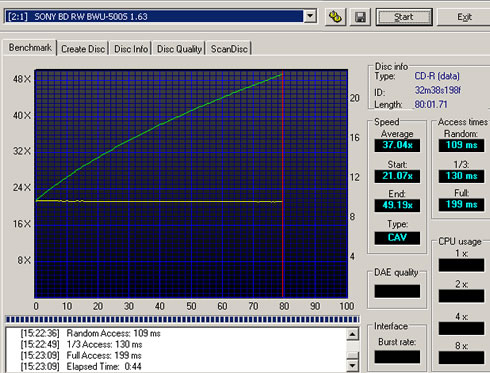This screenshot has width=490, height=373.
Task: Switch to the Disc Quality tab
Action: pyautogui.click(x=179, y=49)
